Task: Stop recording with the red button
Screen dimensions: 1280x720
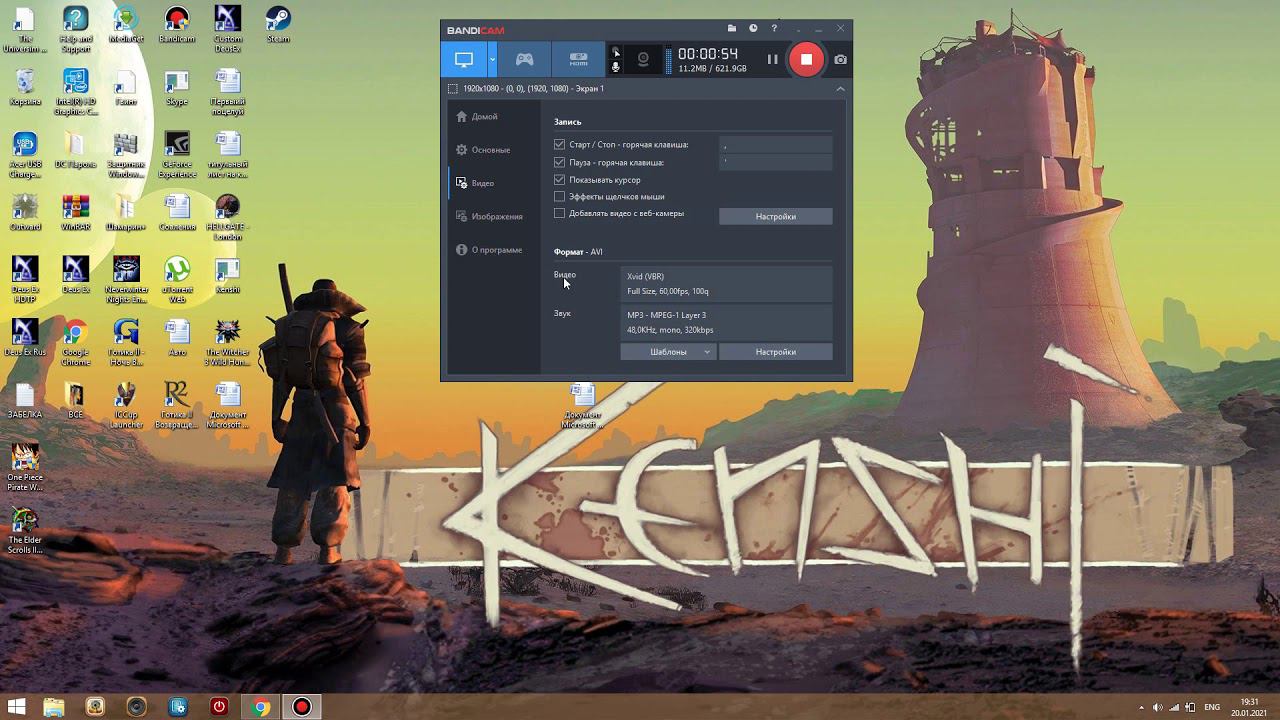Action: (x=806, y=59)
